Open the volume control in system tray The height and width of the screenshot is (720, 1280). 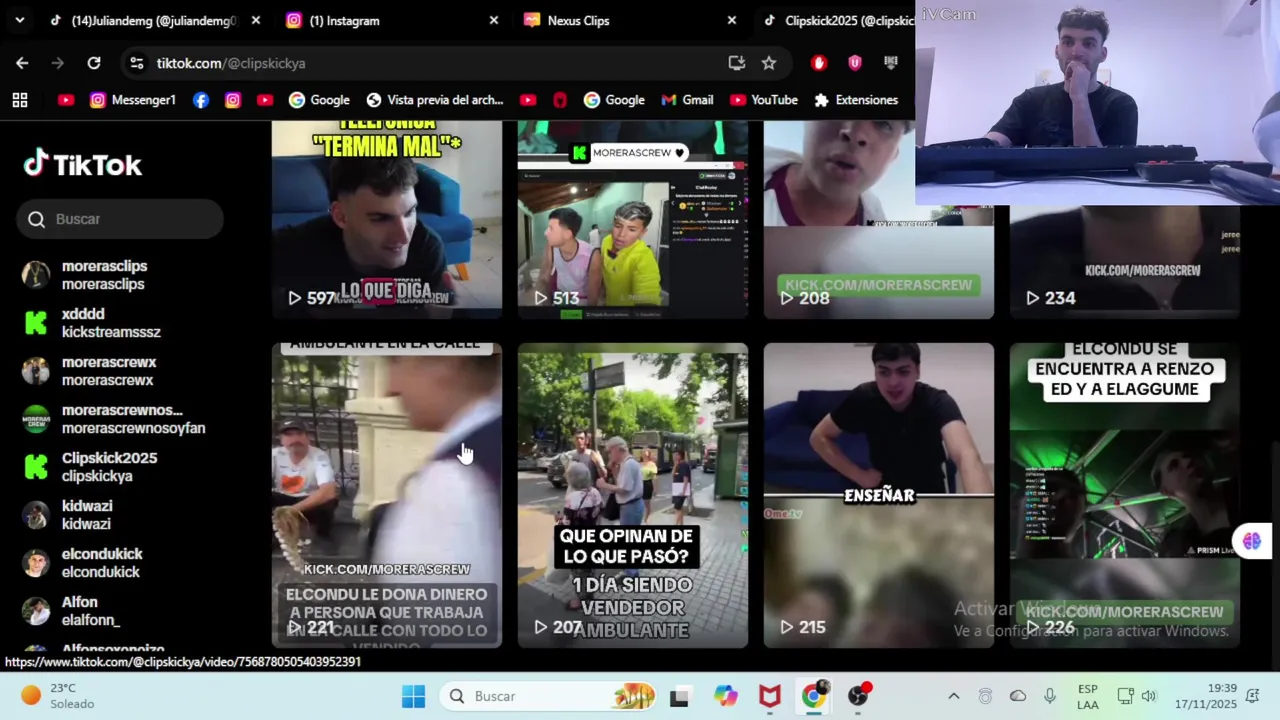tap(1149, 696)
